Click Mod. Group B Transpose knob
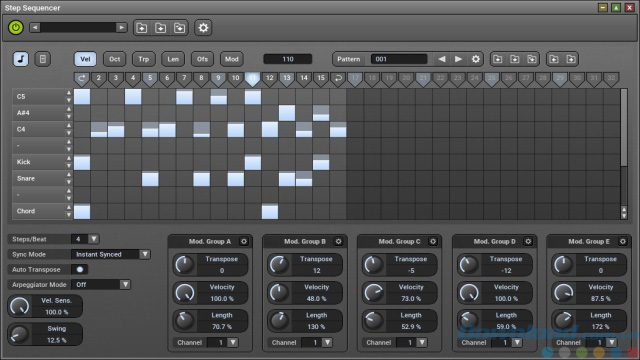 [x=279, y=264]
